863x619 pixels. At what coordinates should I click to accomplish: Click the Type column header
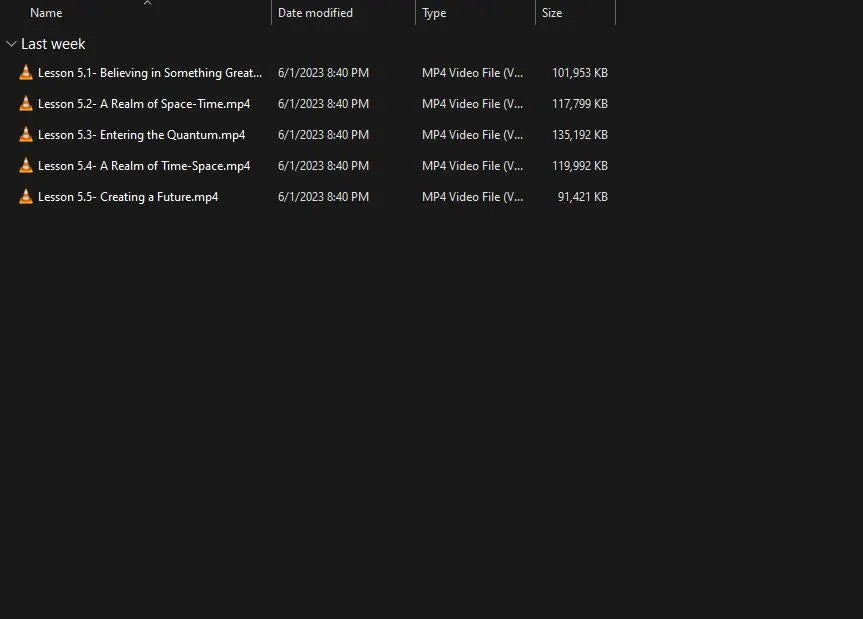(x=434, y=13)
